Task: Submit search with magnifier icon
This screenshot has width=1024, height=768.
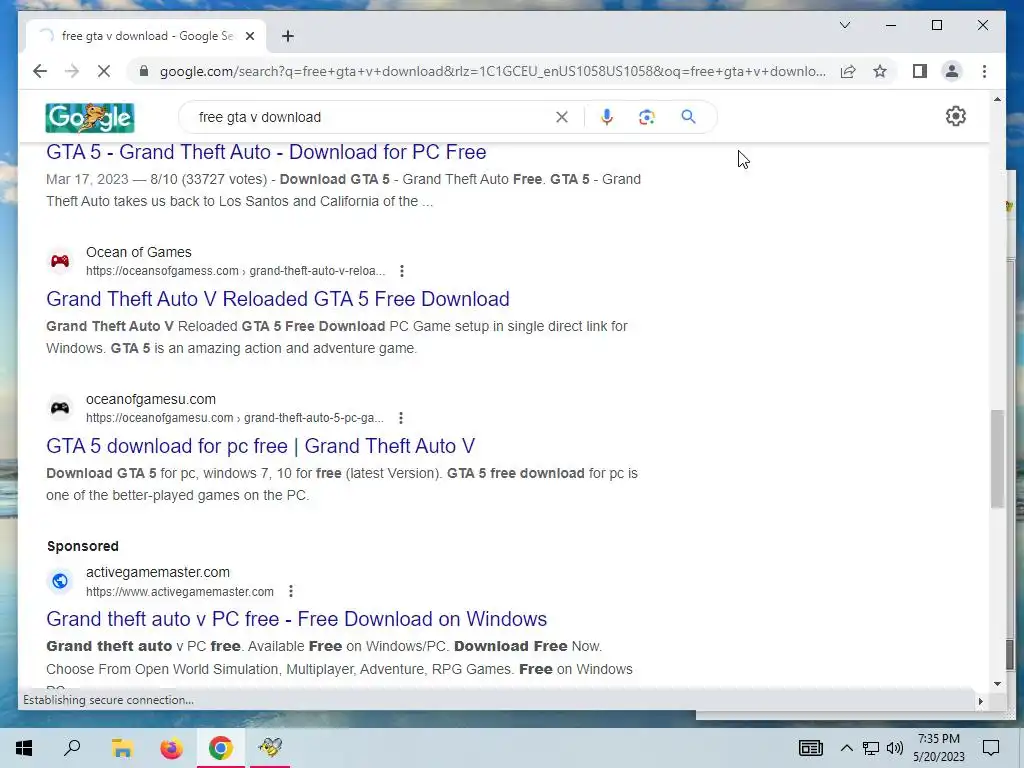Action: (688, 117)
